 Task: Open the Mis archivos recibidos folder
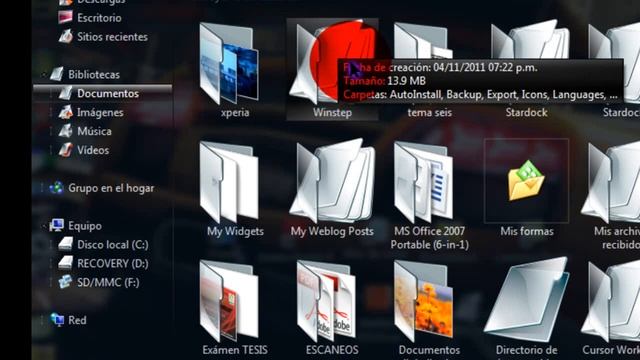tap(612, 182)
